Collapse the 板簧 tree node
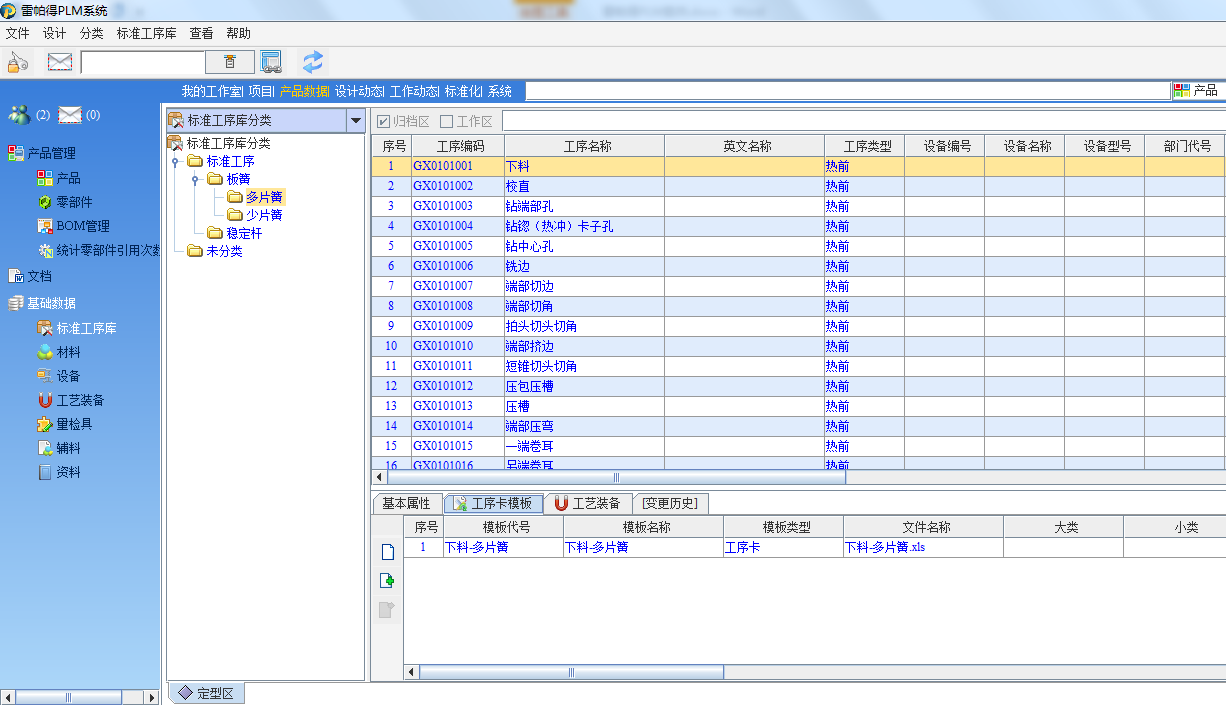This screenshot has width=1226, height=705. pyautogui.click(x=195, y=180)
